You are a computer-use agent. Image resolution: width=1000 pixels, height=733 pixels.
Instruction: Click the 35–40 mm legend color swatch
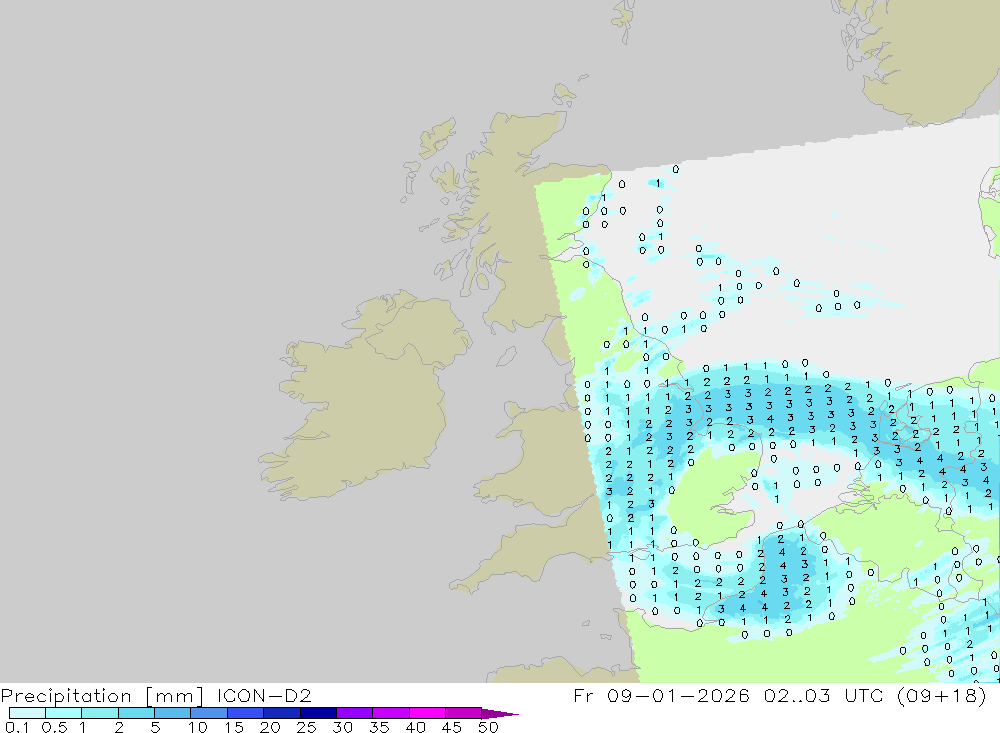coord(390,713)
